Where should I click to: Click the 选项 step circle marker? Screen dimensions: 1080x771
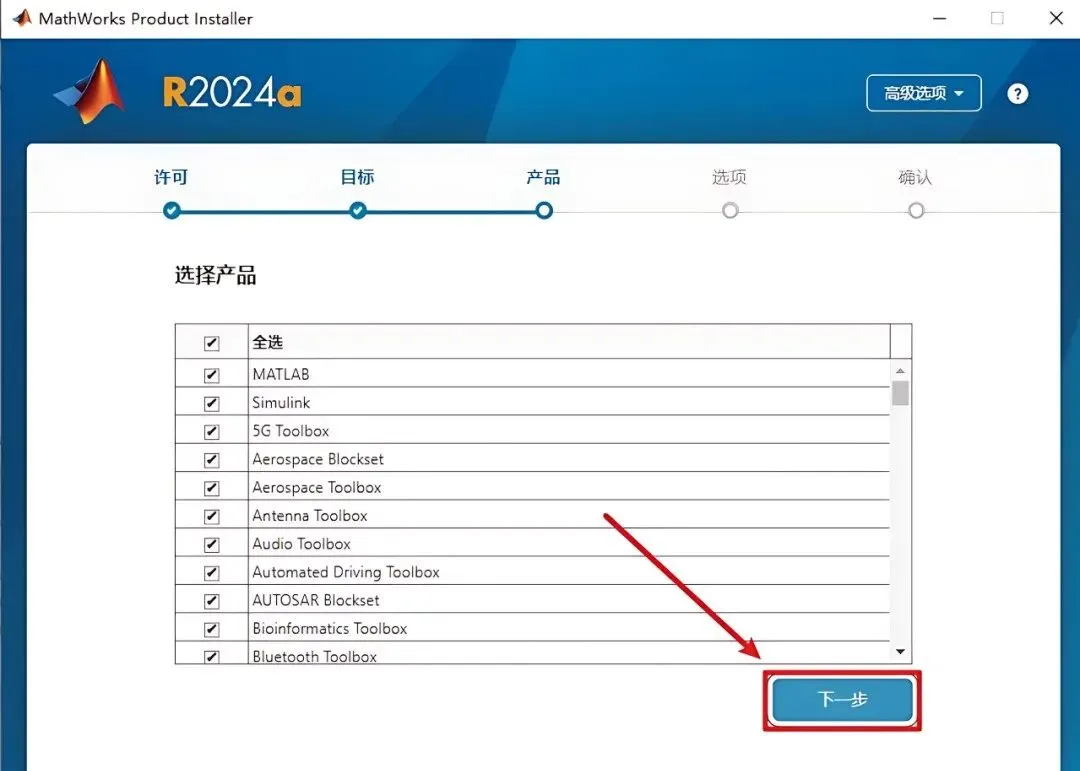pos(730,210)
